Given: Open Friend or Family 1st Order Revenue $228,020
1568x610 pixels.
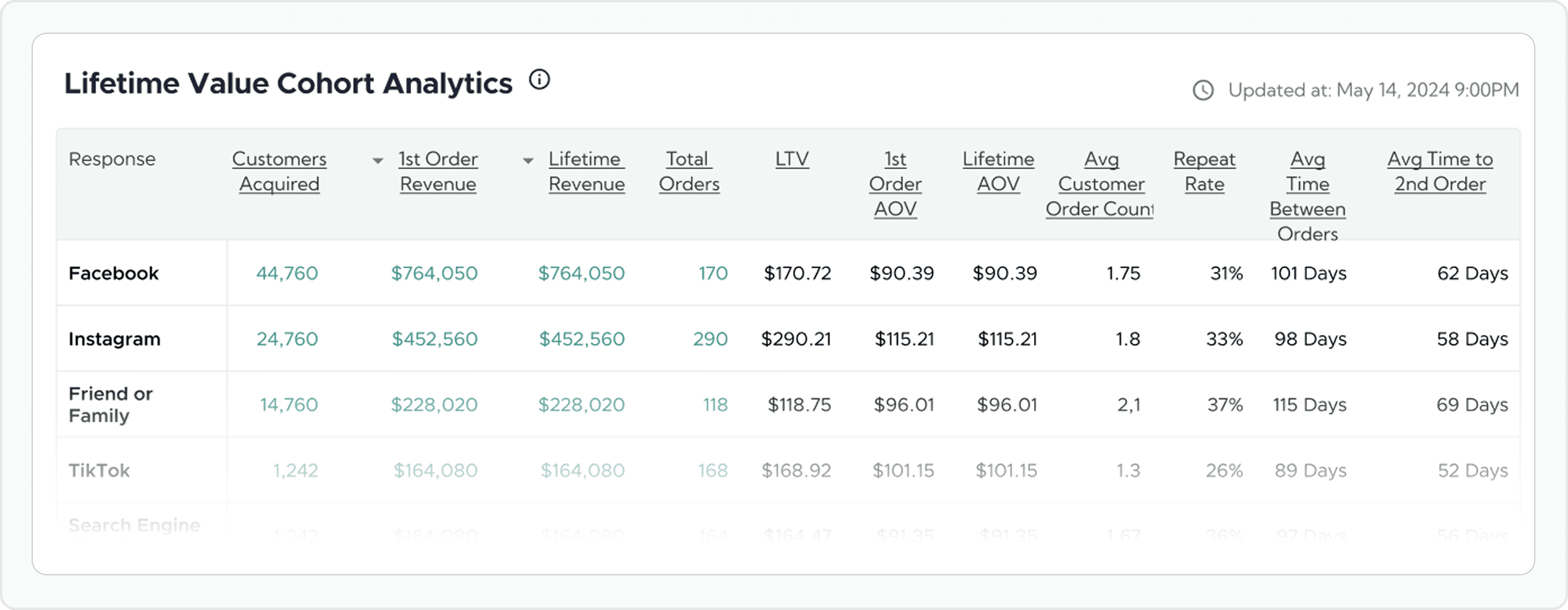Looking at the screenshot, I should pos(435,405).
